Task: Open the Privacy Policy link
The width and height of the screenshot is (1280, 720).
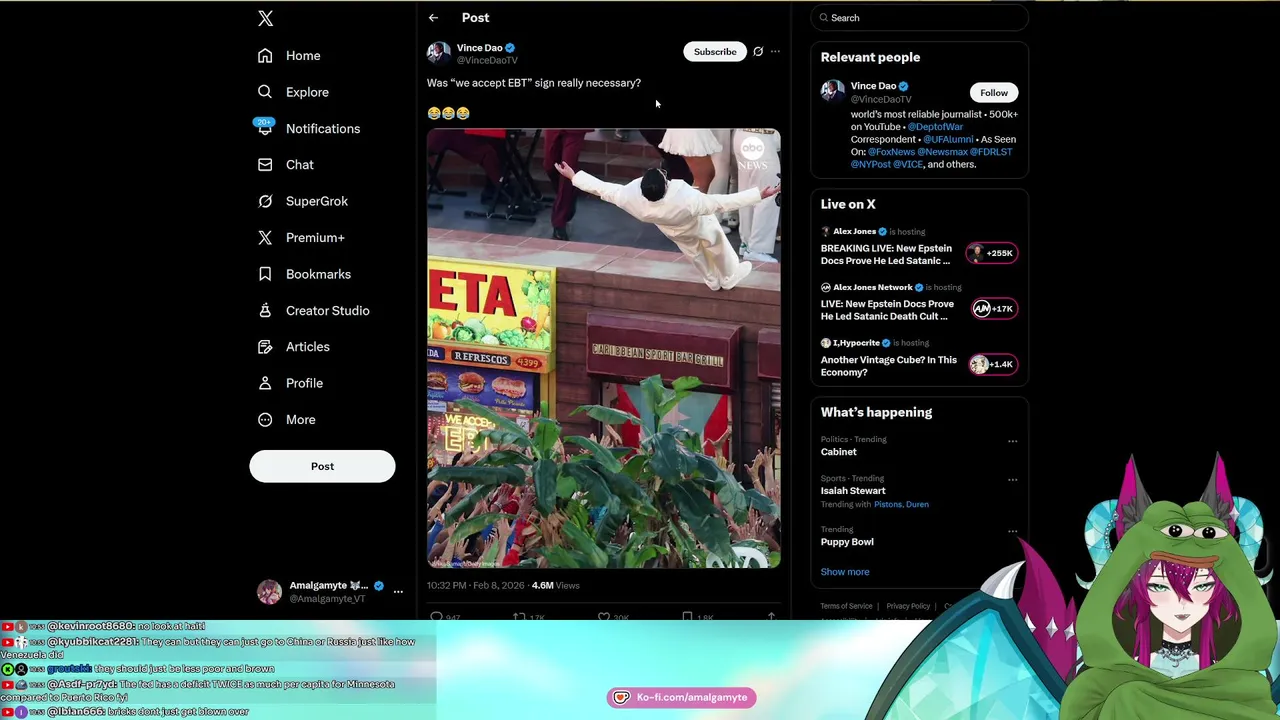Action: (908, 606)
